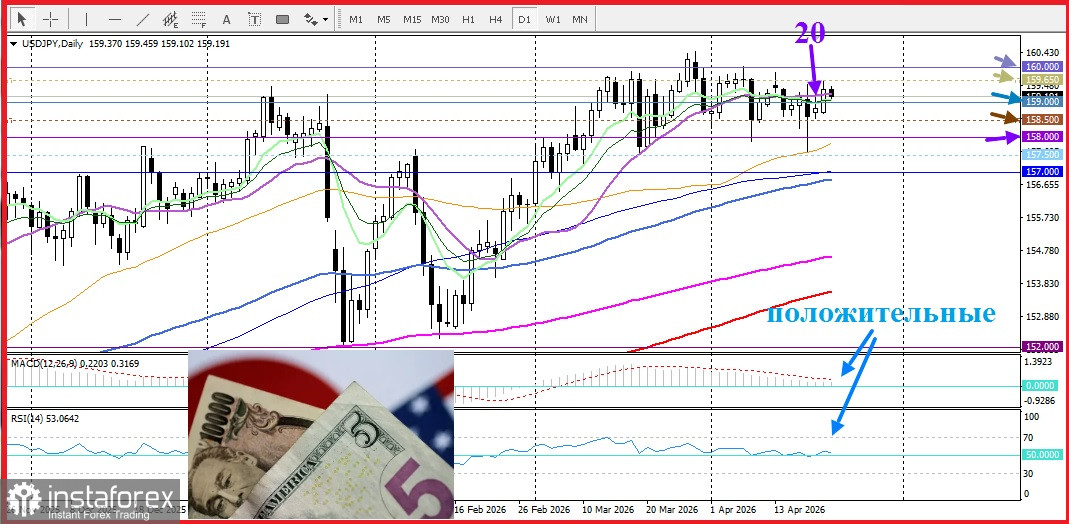Click the USDJPY,Daily chart title

click(x=52, y=44)
